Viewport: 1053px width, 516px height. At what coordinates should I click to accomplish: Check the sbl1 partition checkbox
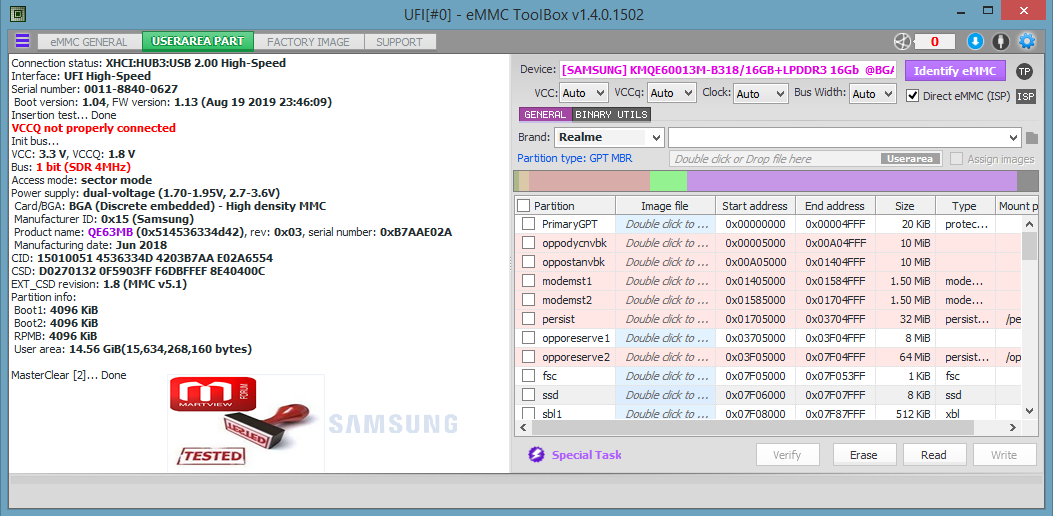click(529, 413)
